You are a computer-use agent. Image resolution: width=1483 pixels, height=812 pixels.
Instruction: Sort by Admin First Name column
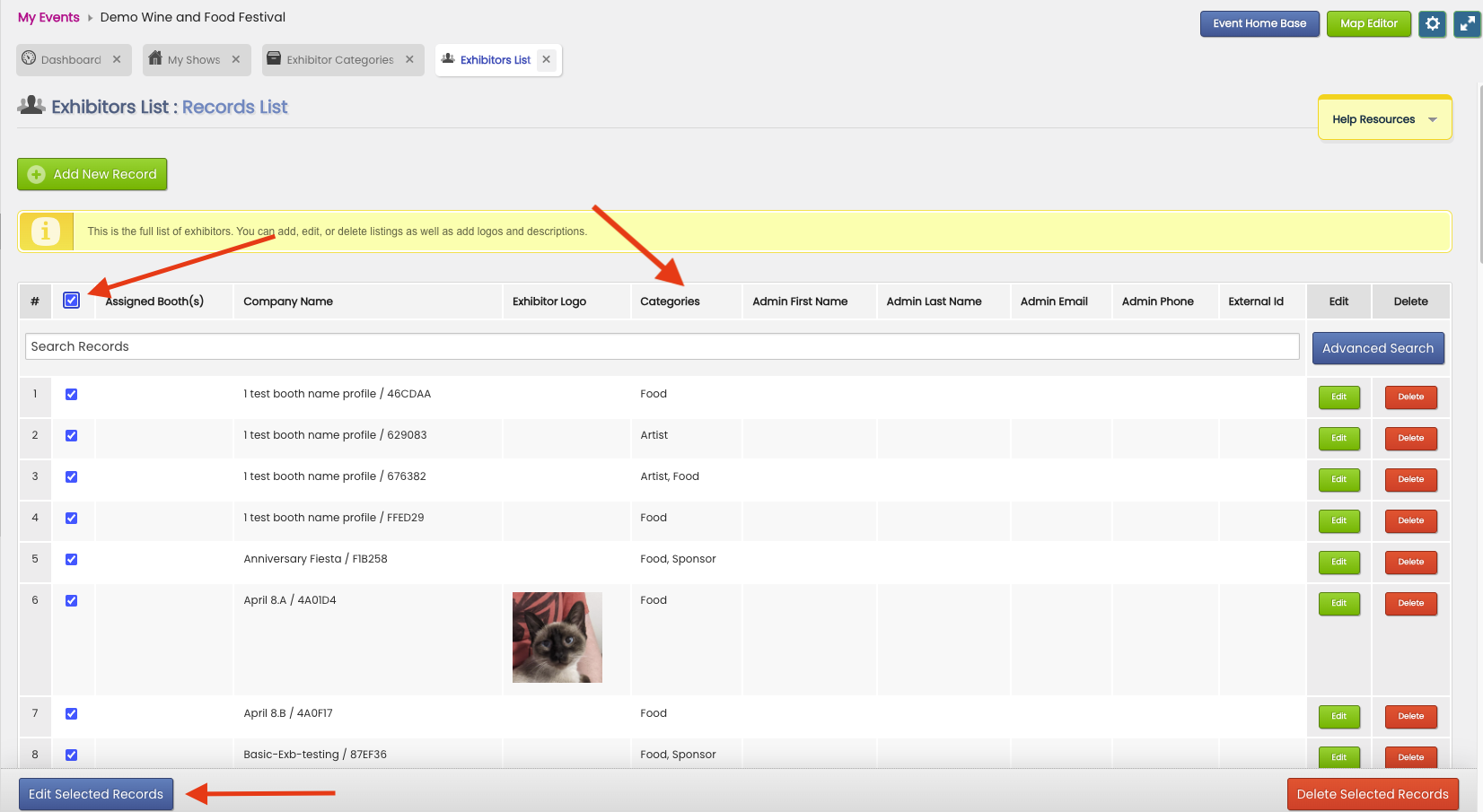point(800,301)
